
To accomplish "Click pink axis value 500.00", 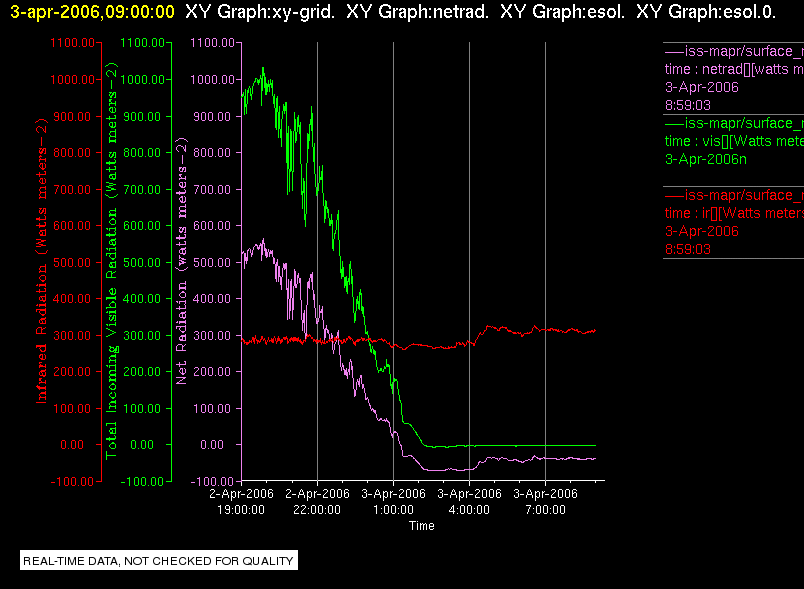I will 212,262.
